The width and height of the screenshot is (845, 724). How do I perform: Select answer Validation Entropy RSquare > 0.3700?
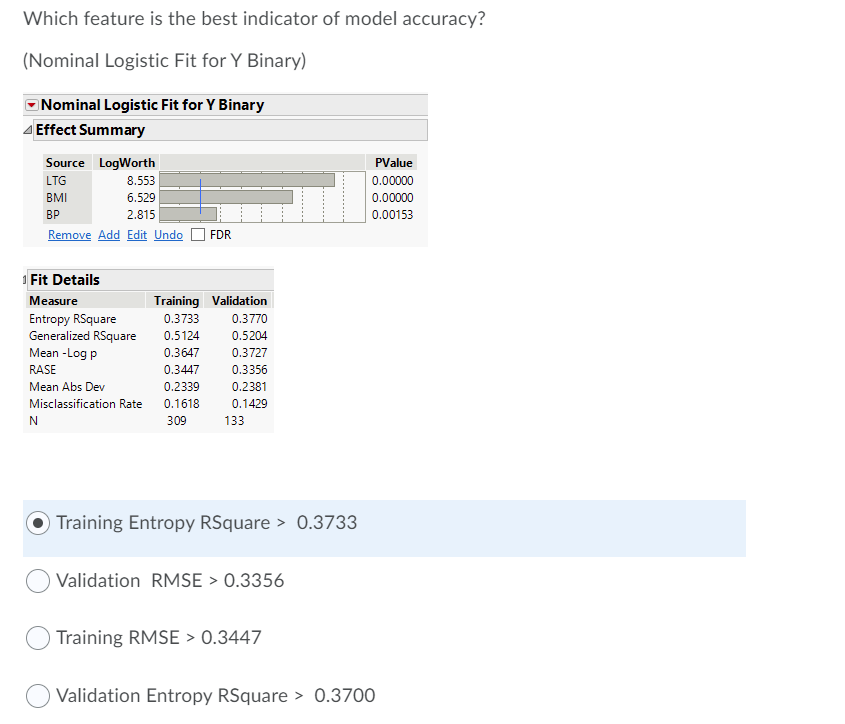point(37,695)
